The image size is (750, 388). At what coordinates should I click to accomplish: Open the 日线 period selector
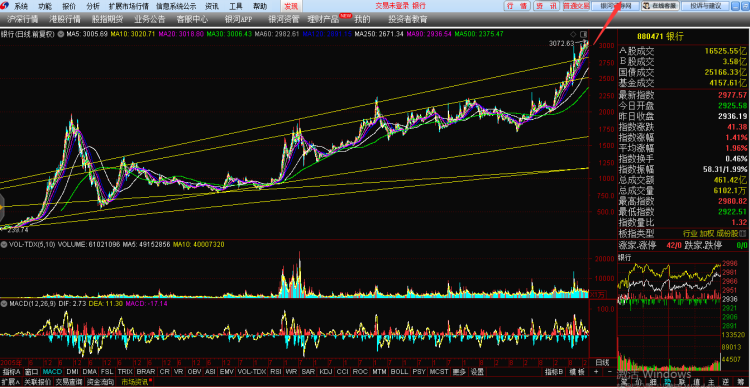602,362
